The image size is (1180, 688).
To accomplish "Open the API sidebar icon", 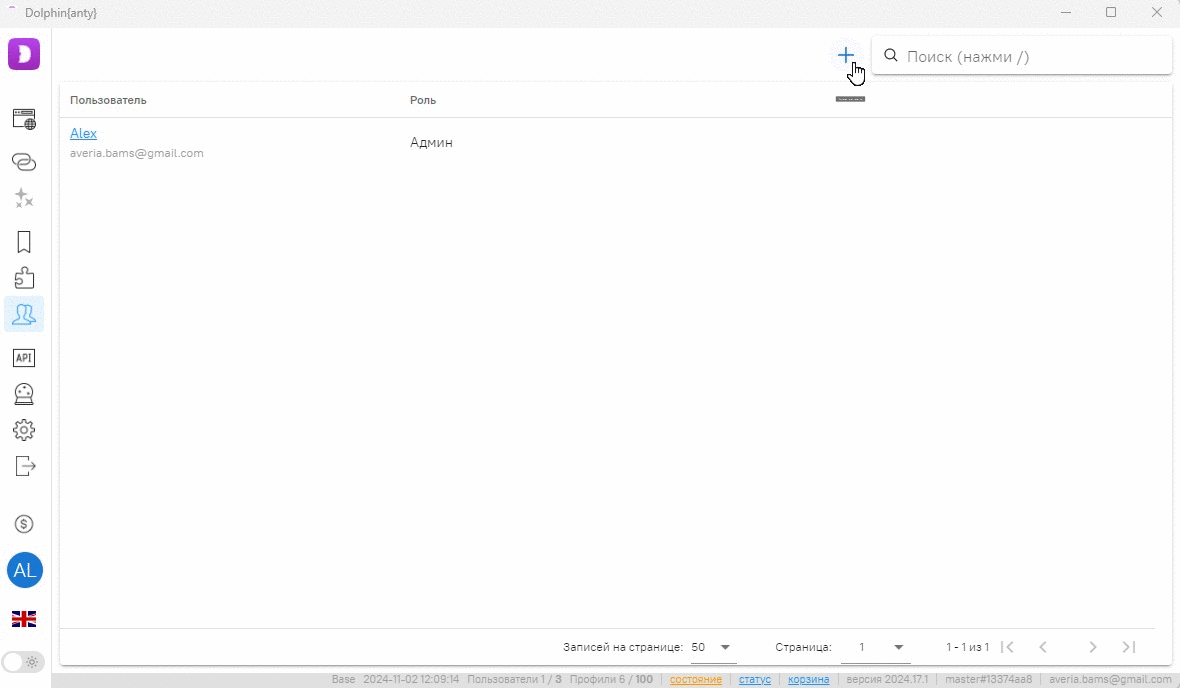I will [x=24, y=357].
